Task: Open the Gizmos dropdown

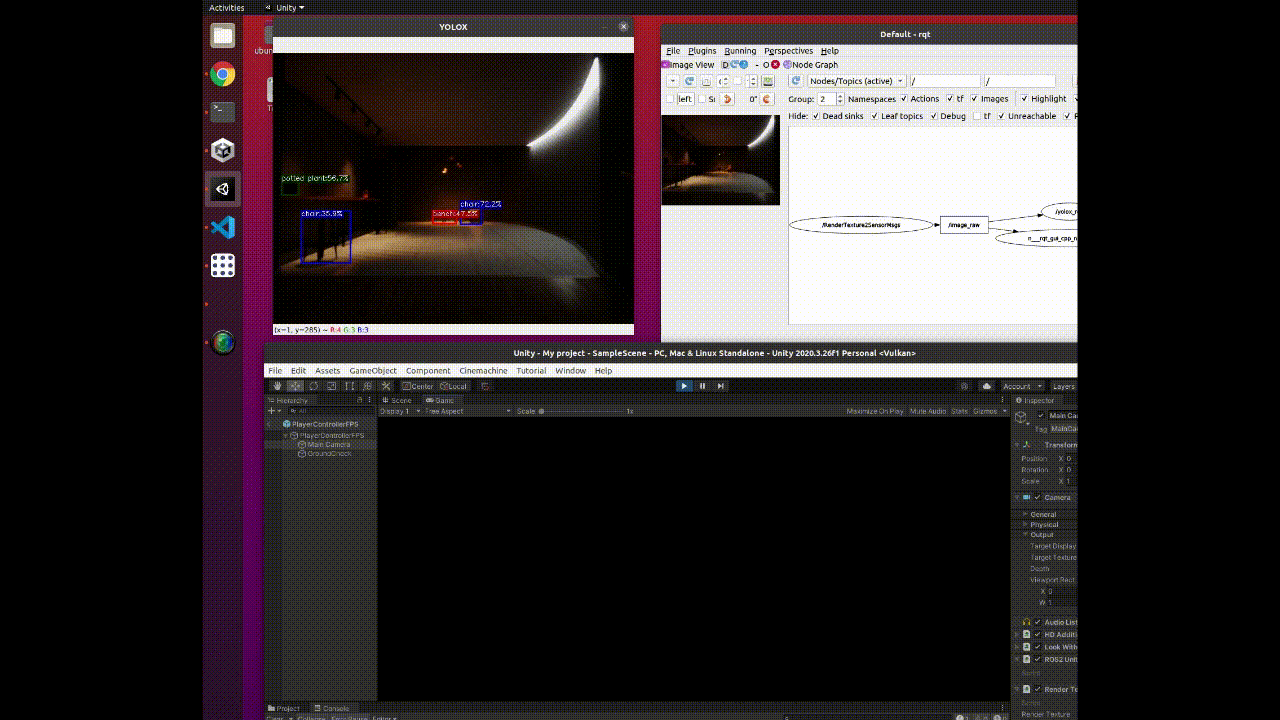Action: pos(988,411)
